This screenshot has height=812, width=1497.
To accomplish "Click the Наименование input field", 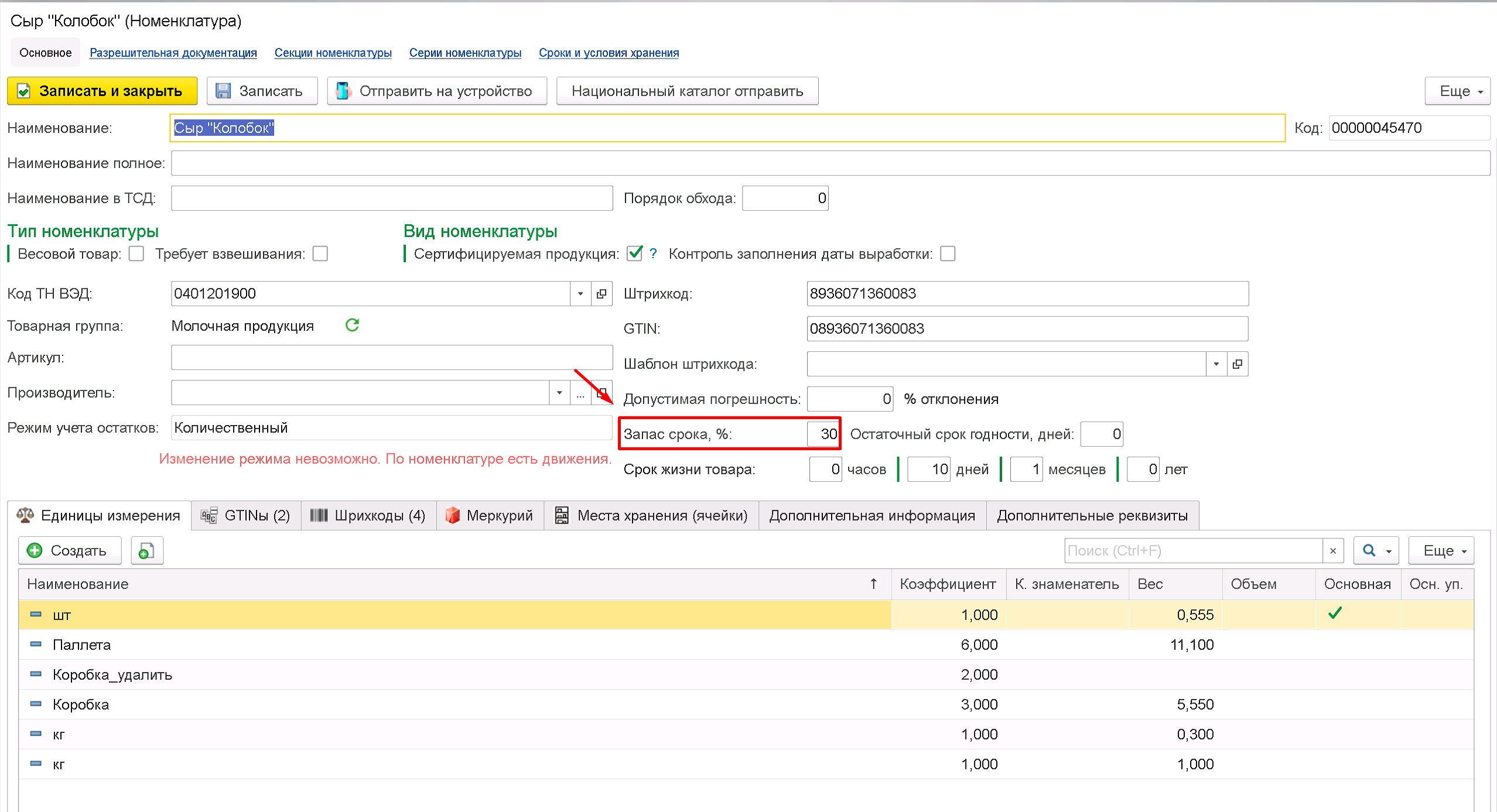I will point(727,128).
